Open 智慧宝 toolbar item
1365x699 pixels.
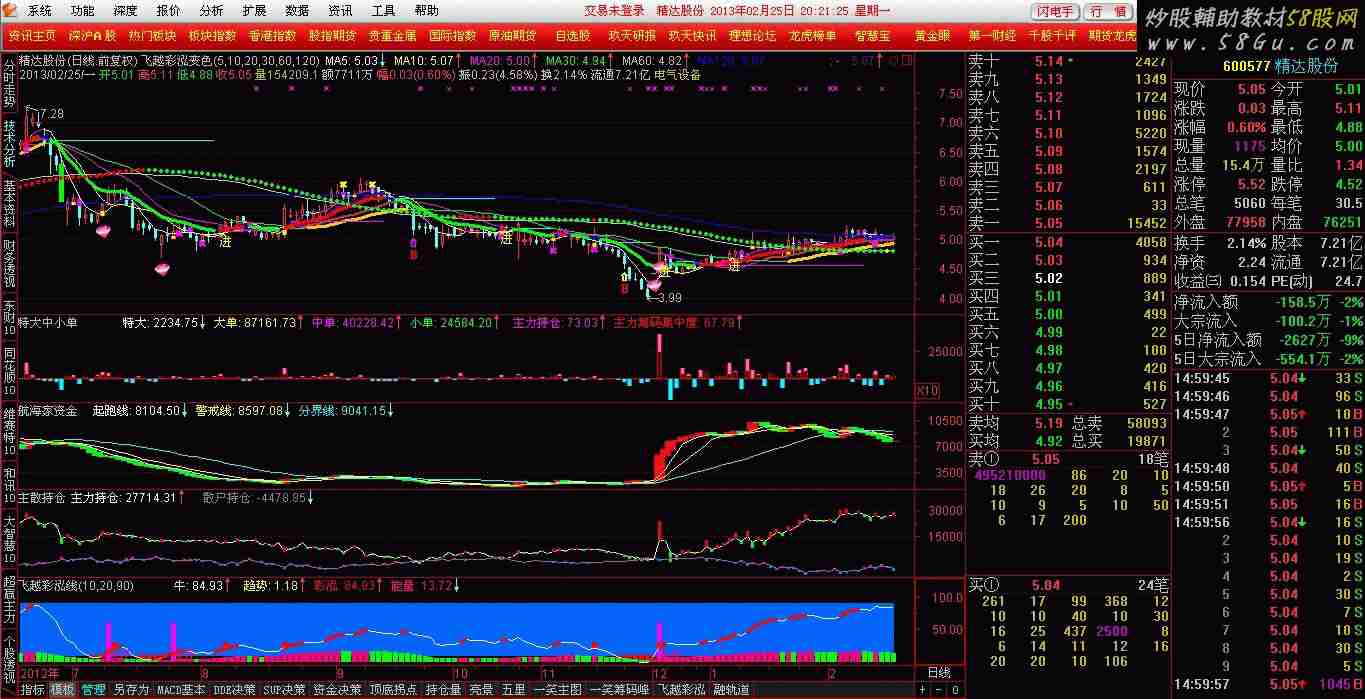(x=873, y=35)
